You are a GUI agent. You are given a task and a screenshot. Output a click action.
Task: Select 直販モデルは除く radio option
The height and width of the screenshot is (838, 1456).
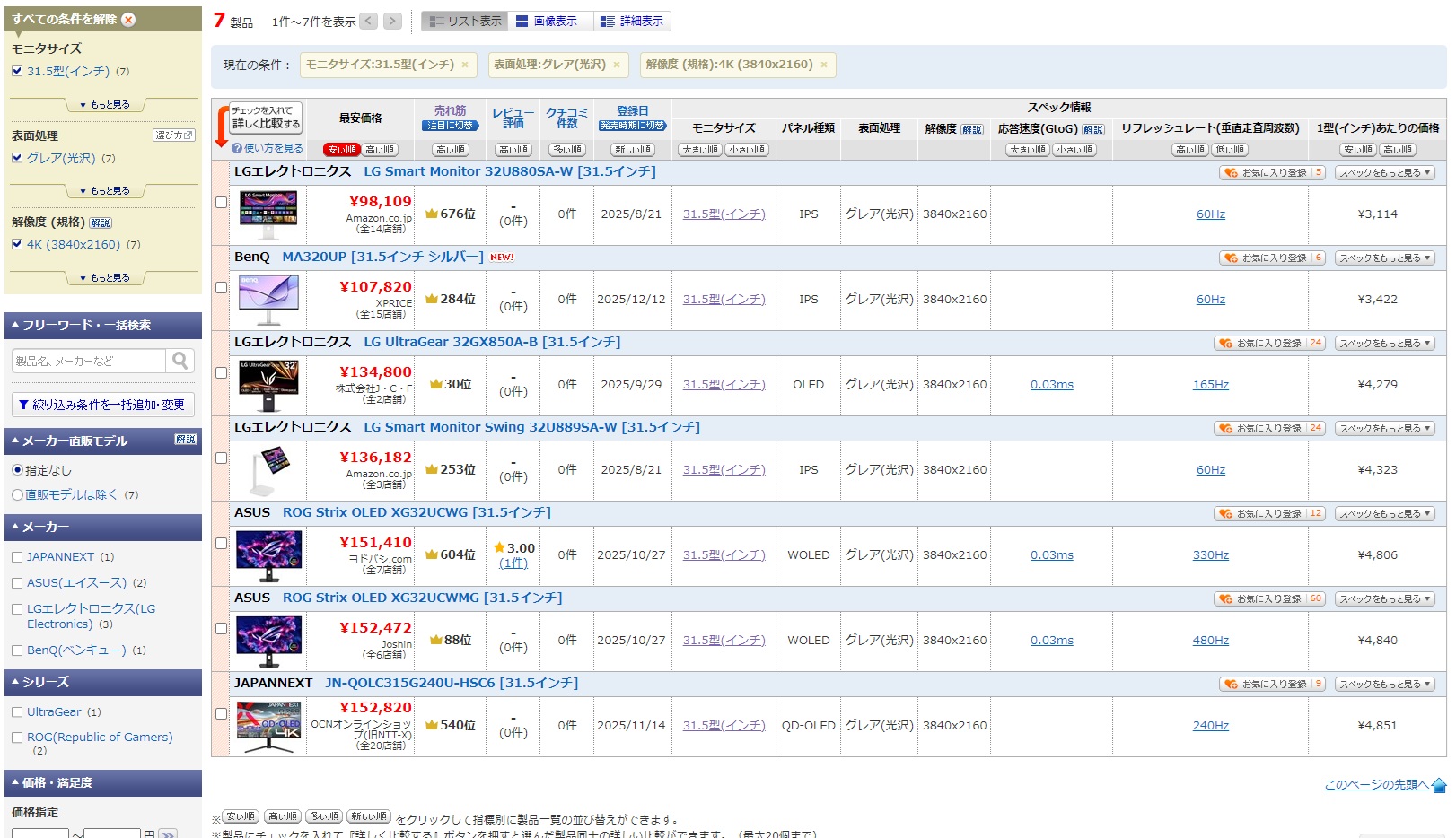17,494
